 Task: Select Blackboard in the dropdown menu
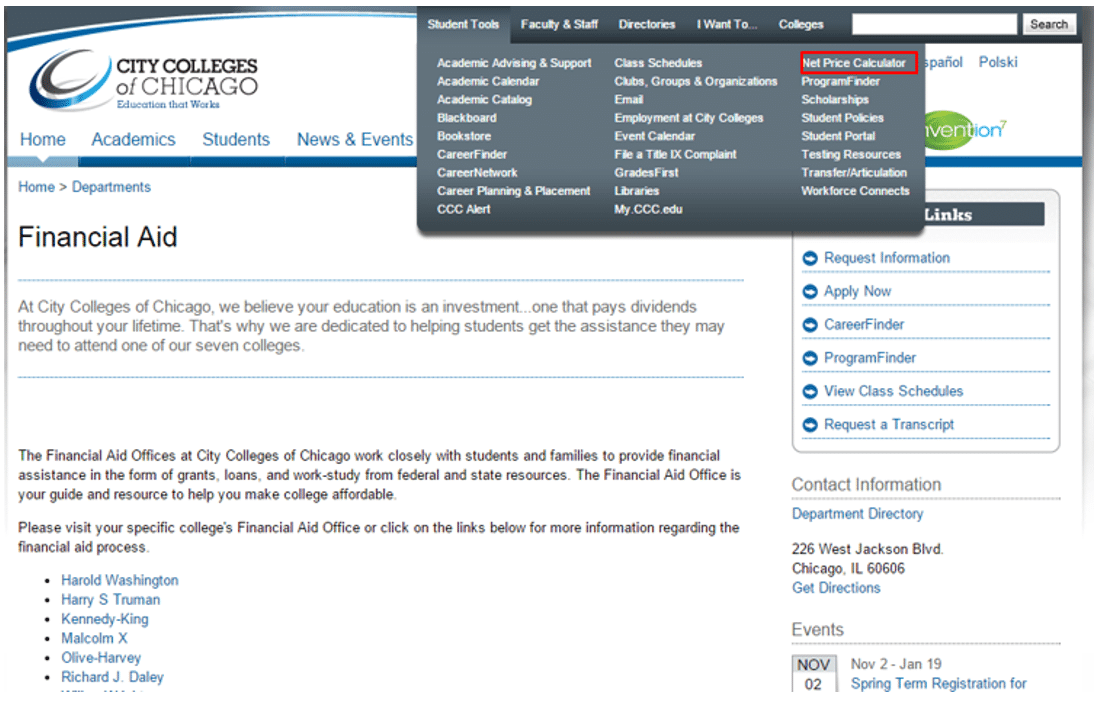coord(467,118)
